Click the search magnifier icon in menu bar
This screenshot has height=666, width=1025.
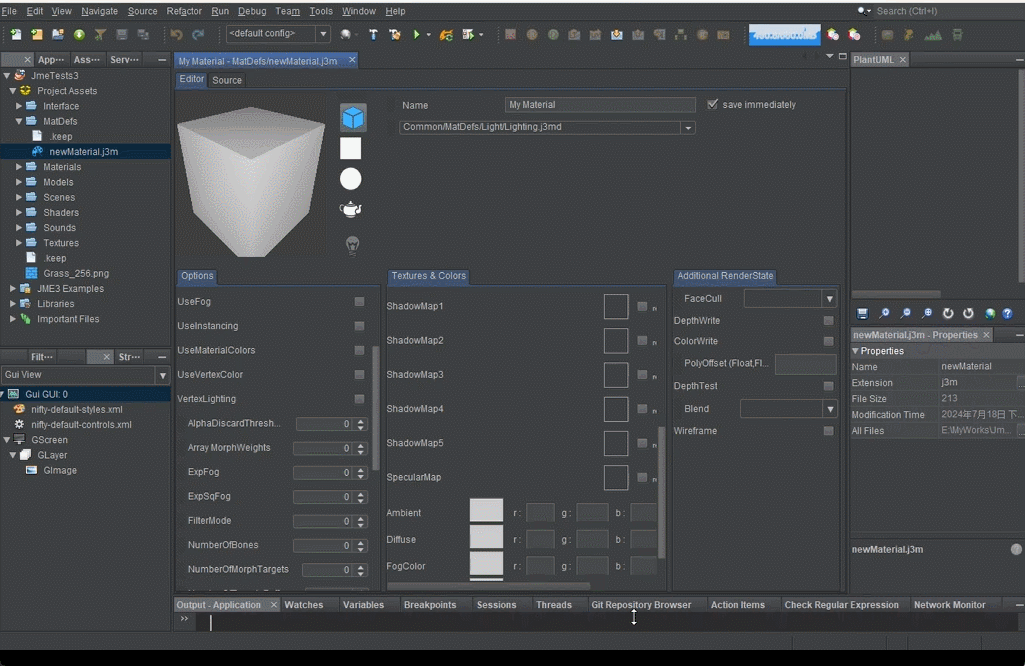864,11
